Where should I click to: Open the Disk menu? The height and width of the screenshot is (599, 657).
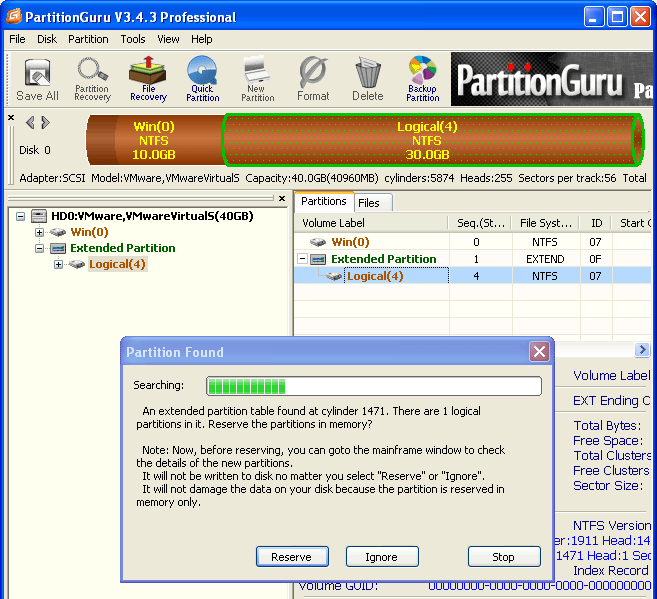[x=47, y=39]
